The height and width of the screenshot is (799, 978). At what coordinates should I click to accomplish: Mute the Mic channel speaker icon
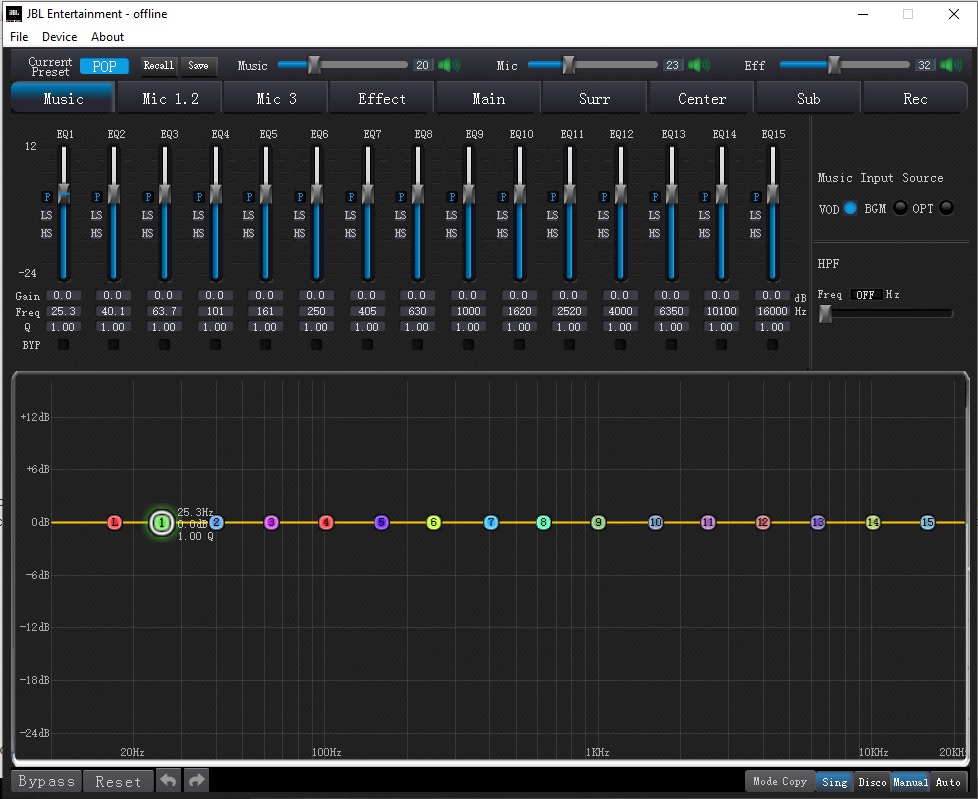[x=699, y=65]
